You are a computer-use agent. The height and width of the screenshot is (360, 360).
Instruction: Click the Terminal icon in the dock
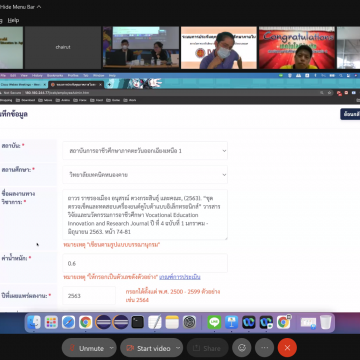(x=137, y=322)
